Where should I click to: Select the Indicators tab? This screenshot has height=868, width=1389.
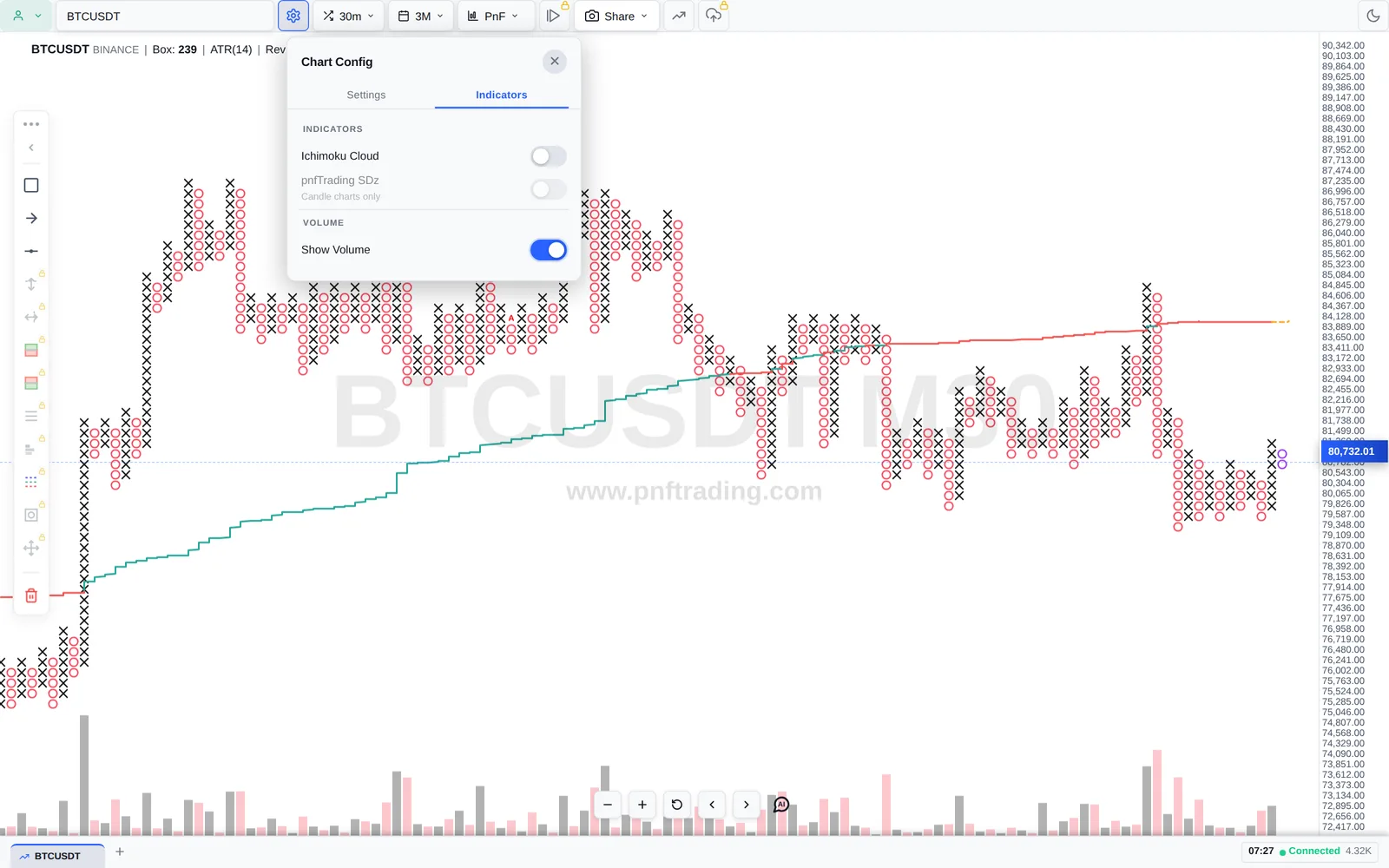tap(501, 95)
